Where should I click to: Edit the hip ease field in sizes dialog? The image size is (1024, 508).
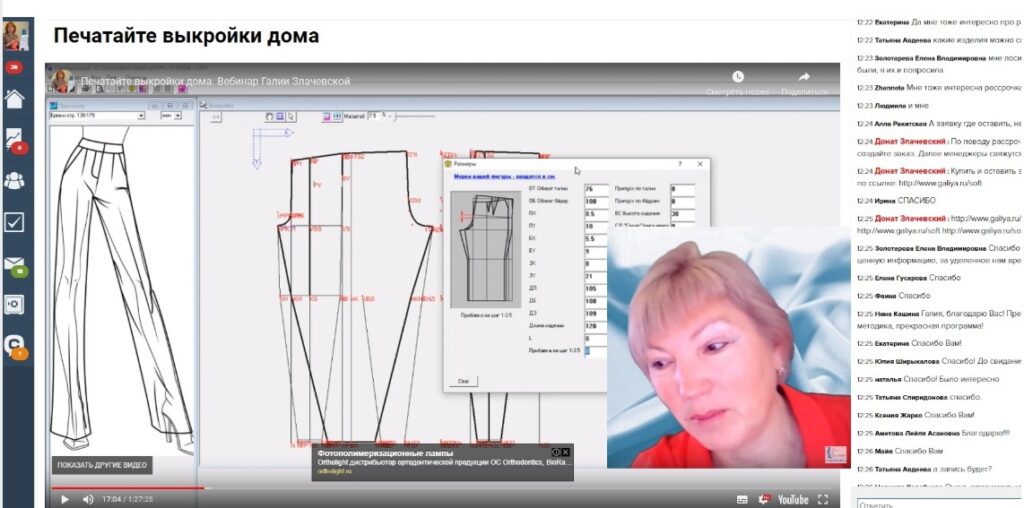(x=682, y=202)
